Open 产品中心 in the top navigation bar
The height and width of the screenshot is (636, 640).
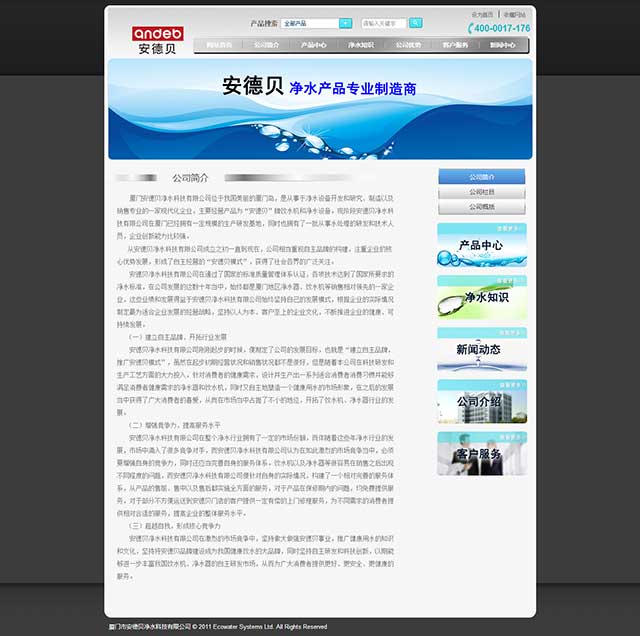(x=313, y=45)
